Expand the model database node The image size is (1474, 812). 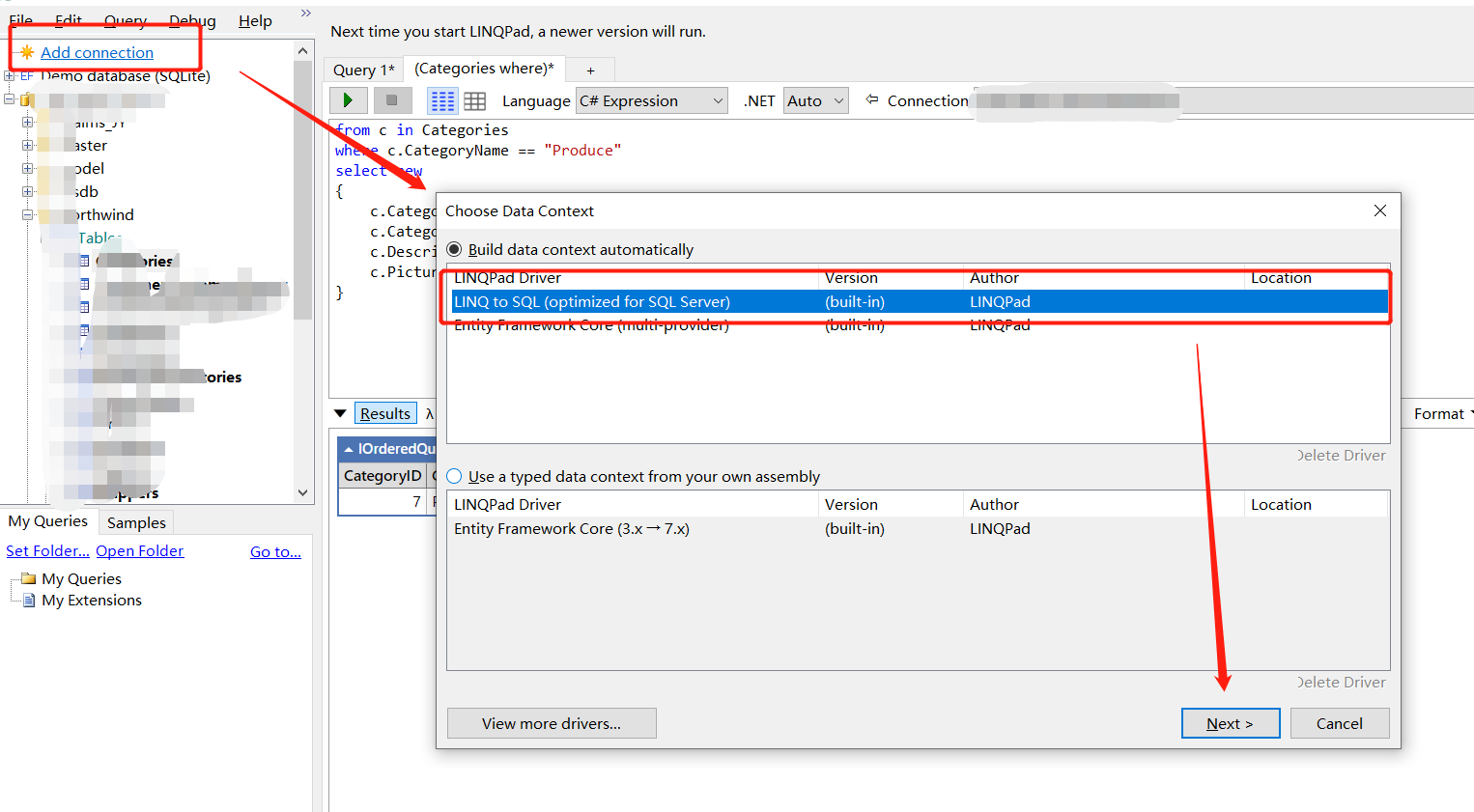(27, 168)
